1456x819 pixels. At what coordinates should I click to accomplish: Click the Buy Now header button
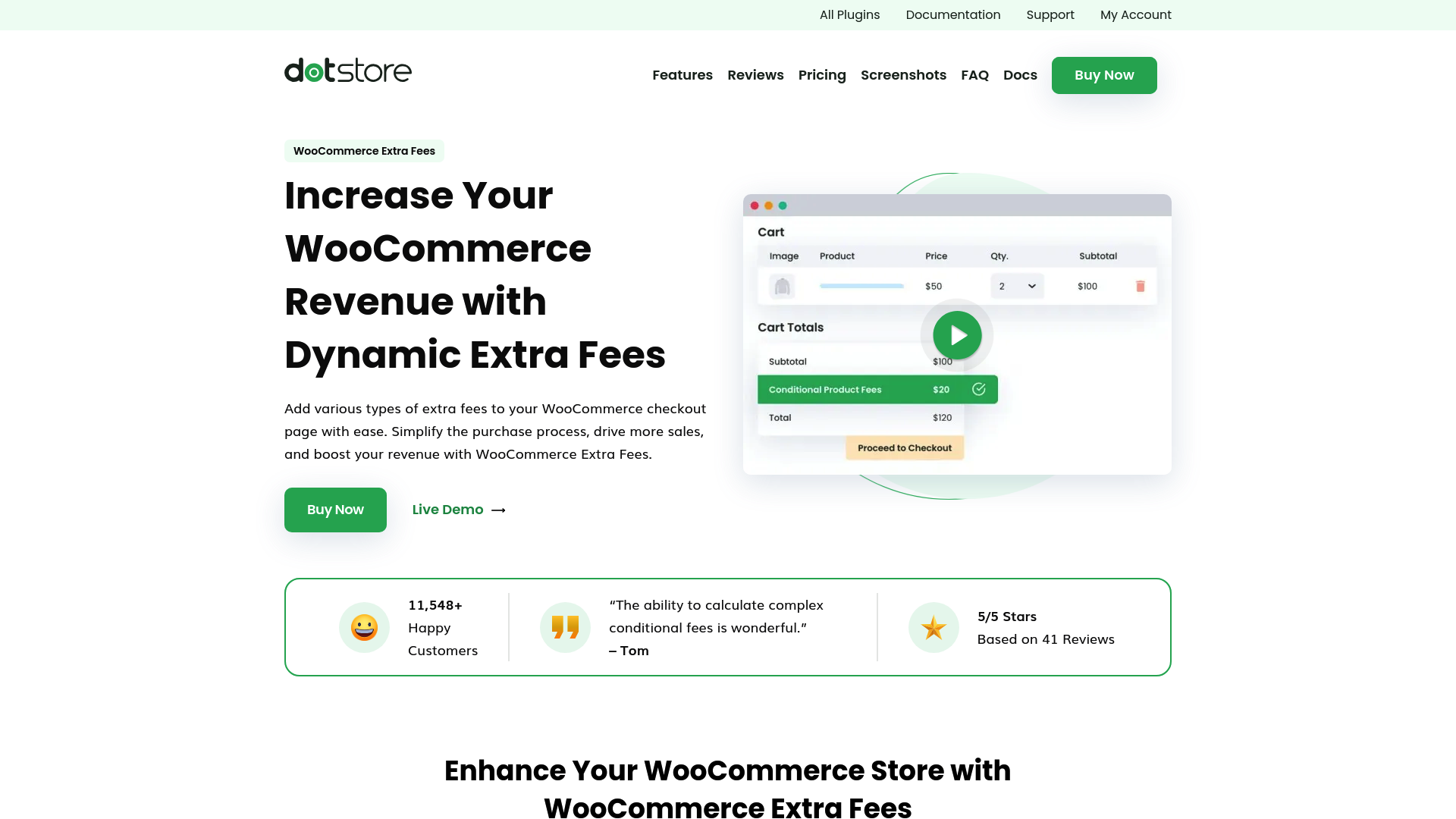(x=1104, y=75)
